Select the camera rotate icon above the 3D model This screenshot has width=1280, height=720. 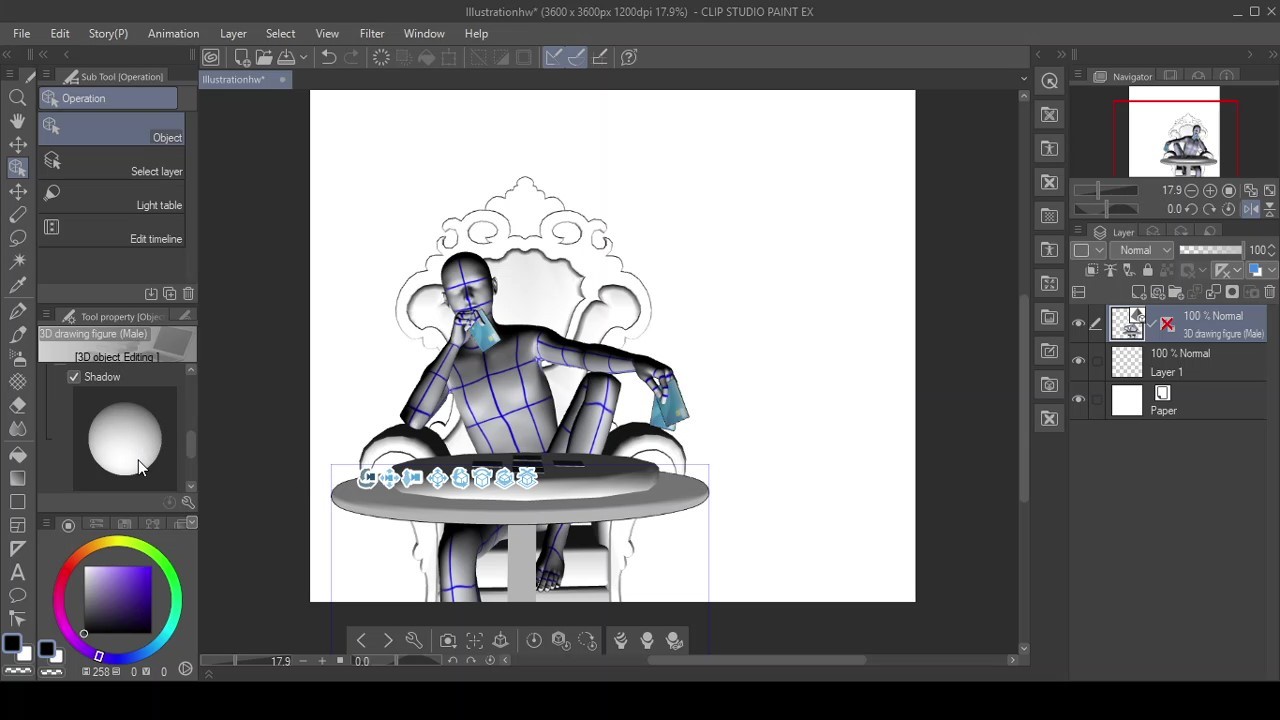click(367, 478)
